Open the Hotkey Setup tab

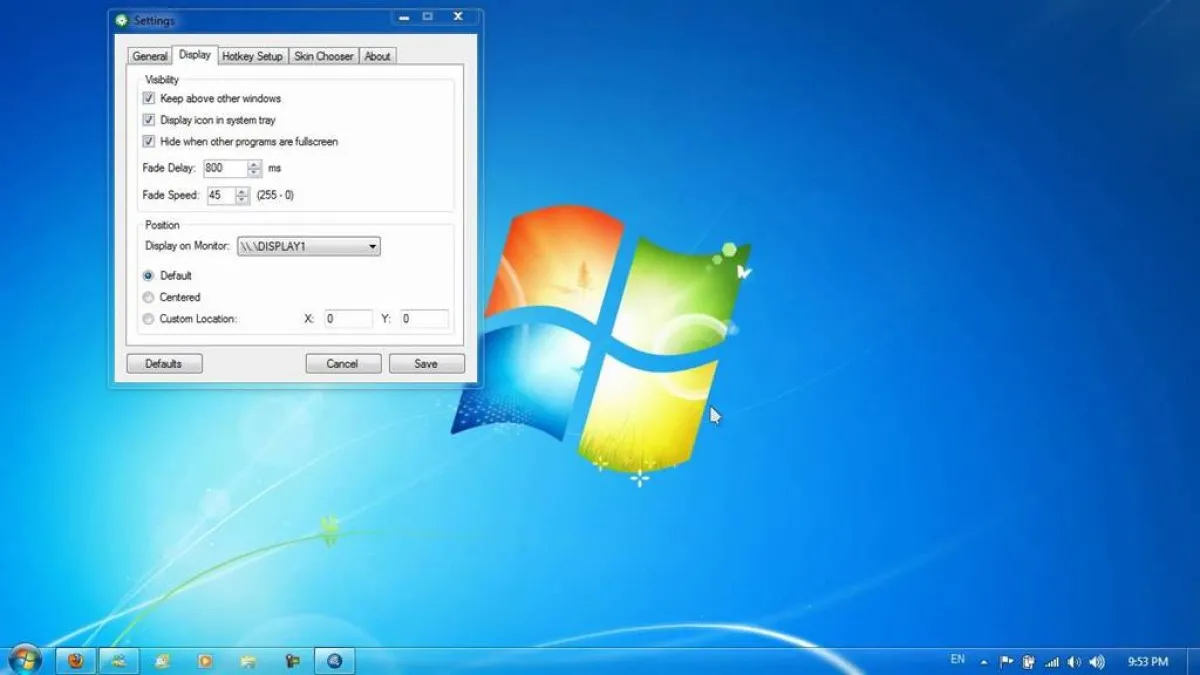pos(253,56)
